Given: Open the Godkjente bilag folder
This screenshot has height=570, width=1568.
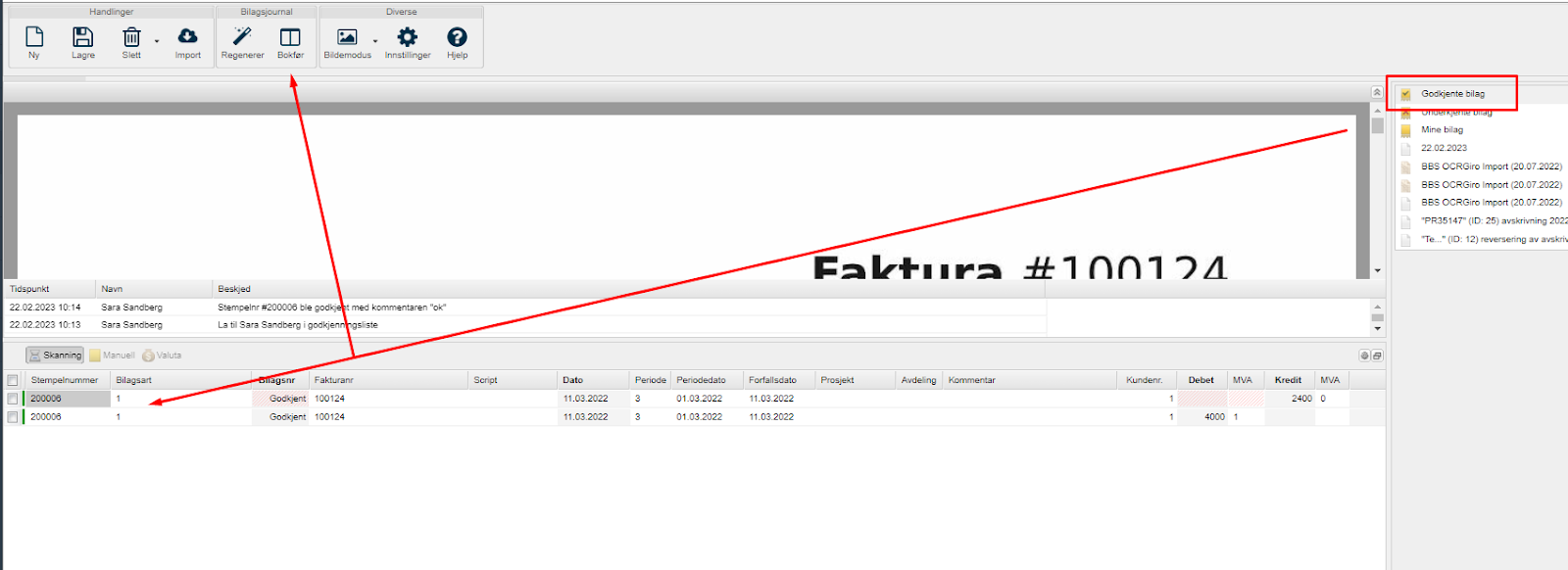Looking at the screenshot, I should [x=1452, y=94].
